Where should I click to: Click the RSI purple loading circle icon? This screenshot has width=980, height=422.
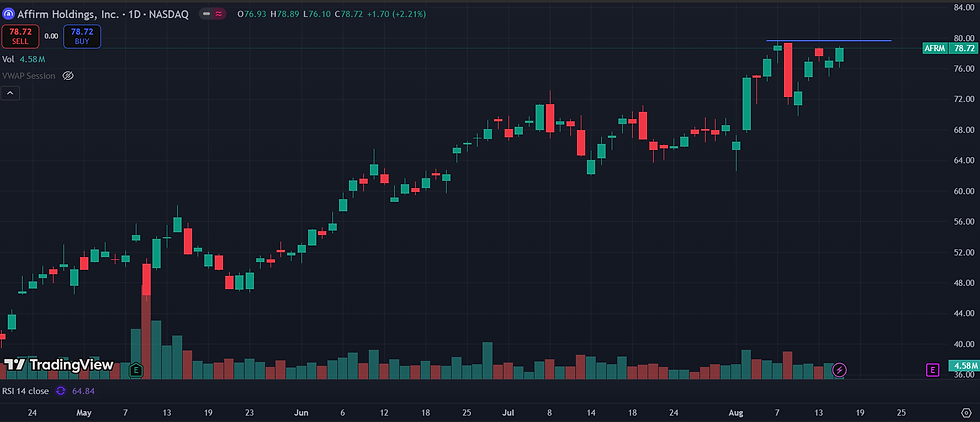click(61, 391)
